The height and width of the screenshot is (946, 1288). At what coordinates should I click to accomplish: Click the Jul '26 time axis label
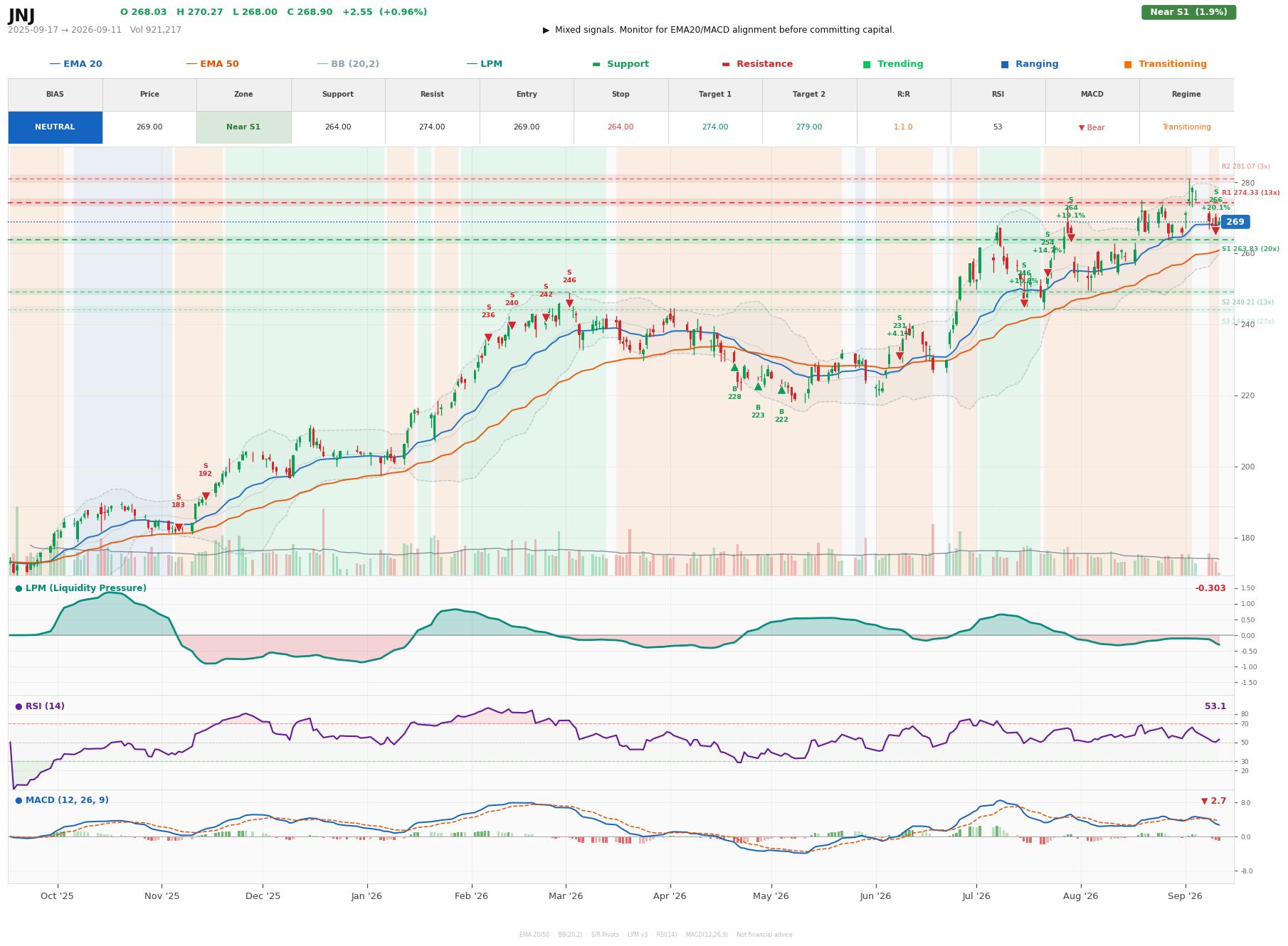[x=976, y=896]
